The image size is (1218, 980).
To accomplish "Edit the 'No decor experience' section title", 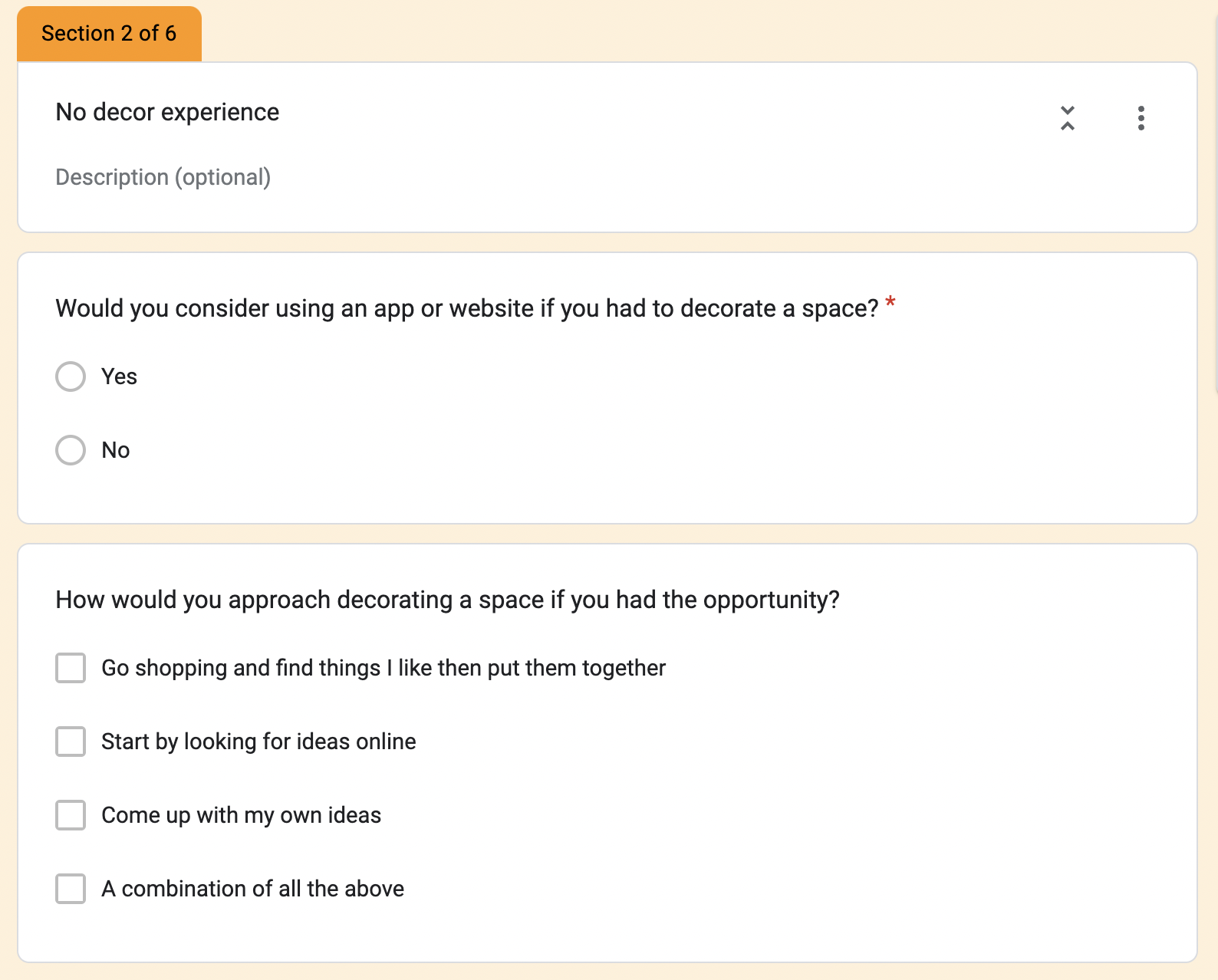I will [167, 112].
